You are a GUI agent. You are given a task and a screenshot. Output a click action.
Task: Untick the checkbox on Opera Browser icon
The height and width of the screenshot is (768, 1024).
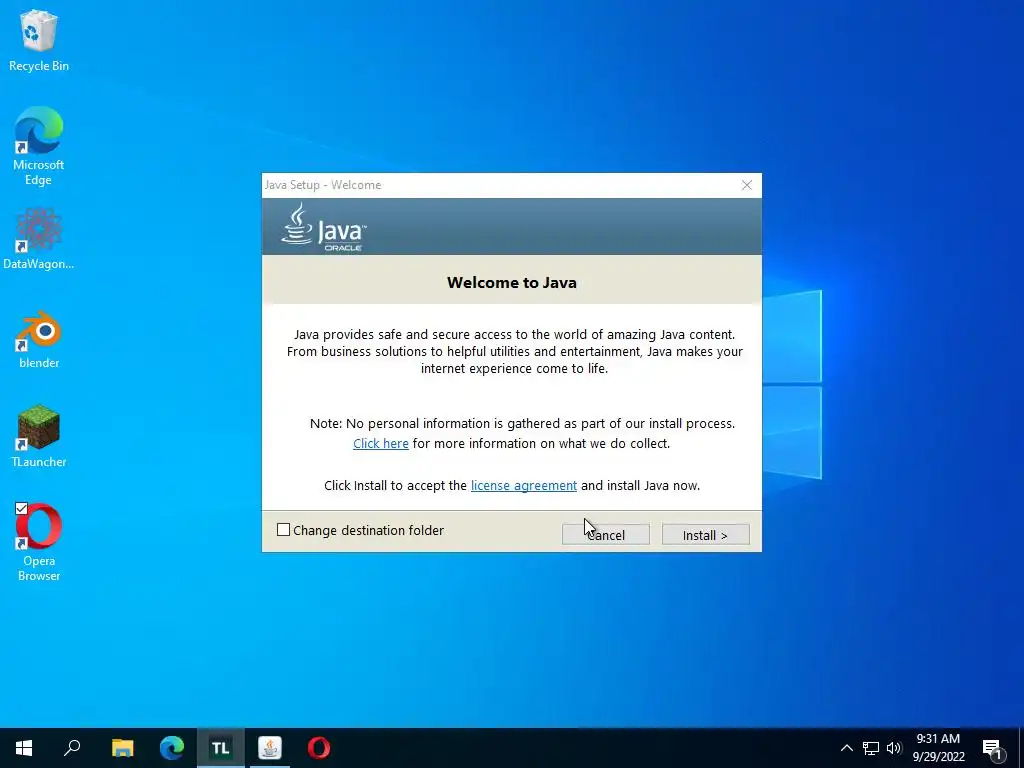(x=21, y=508)
